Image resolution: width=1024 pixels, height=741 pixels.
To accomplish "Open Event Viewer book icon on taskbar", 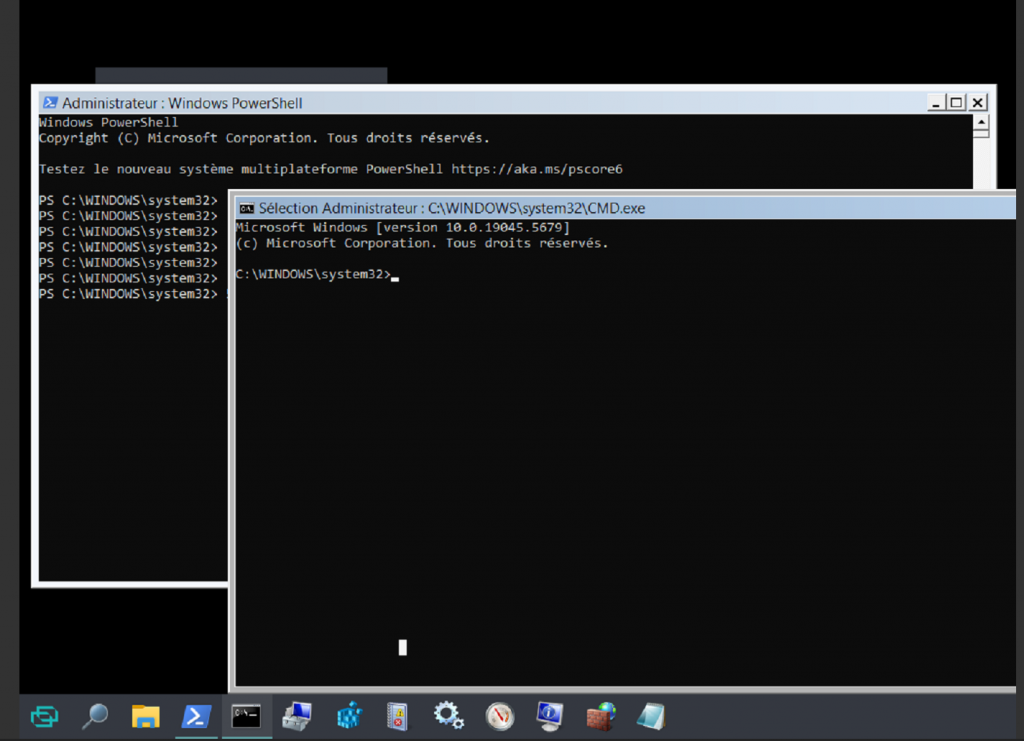I will (397, 716).
